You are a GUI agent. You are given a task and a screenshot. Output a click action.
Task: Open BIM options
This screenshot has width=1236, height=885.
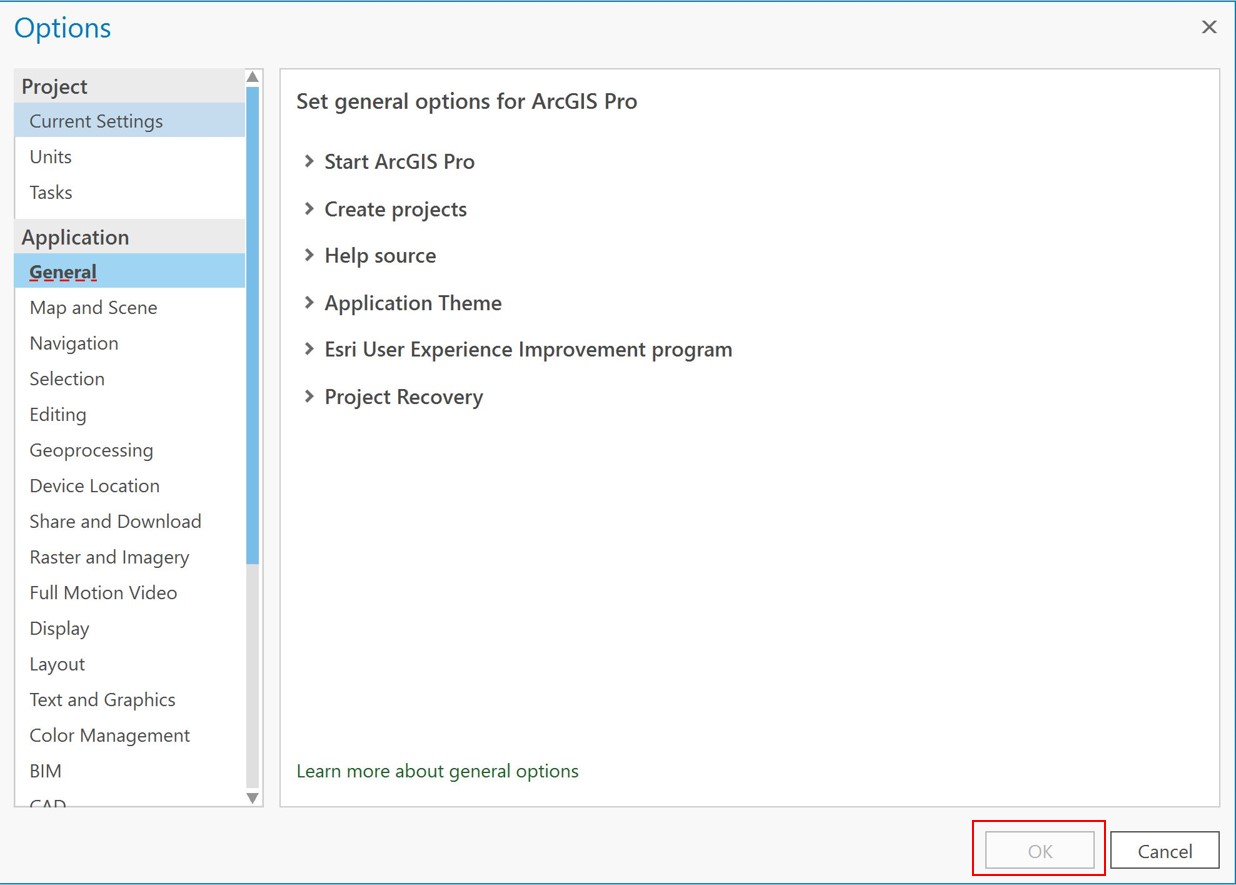pos(130,771)
